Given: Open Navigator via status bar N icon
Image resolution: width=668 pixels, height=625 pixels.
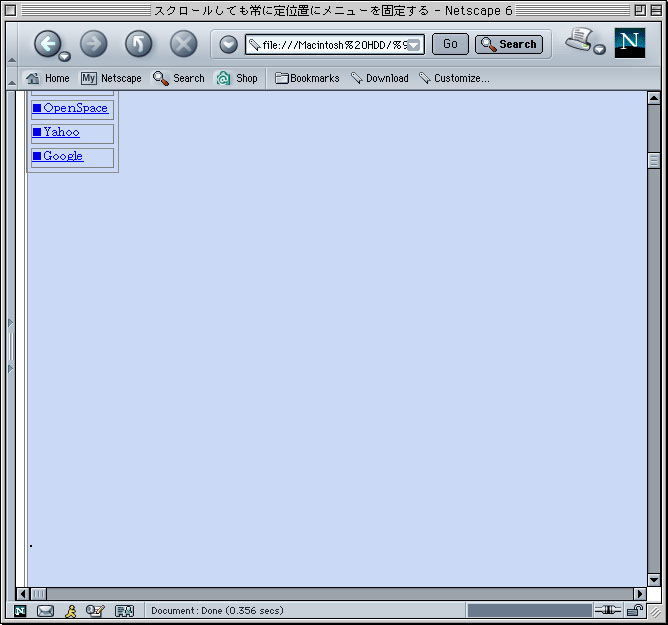Looking at the screenshot, I should [20, 611].
